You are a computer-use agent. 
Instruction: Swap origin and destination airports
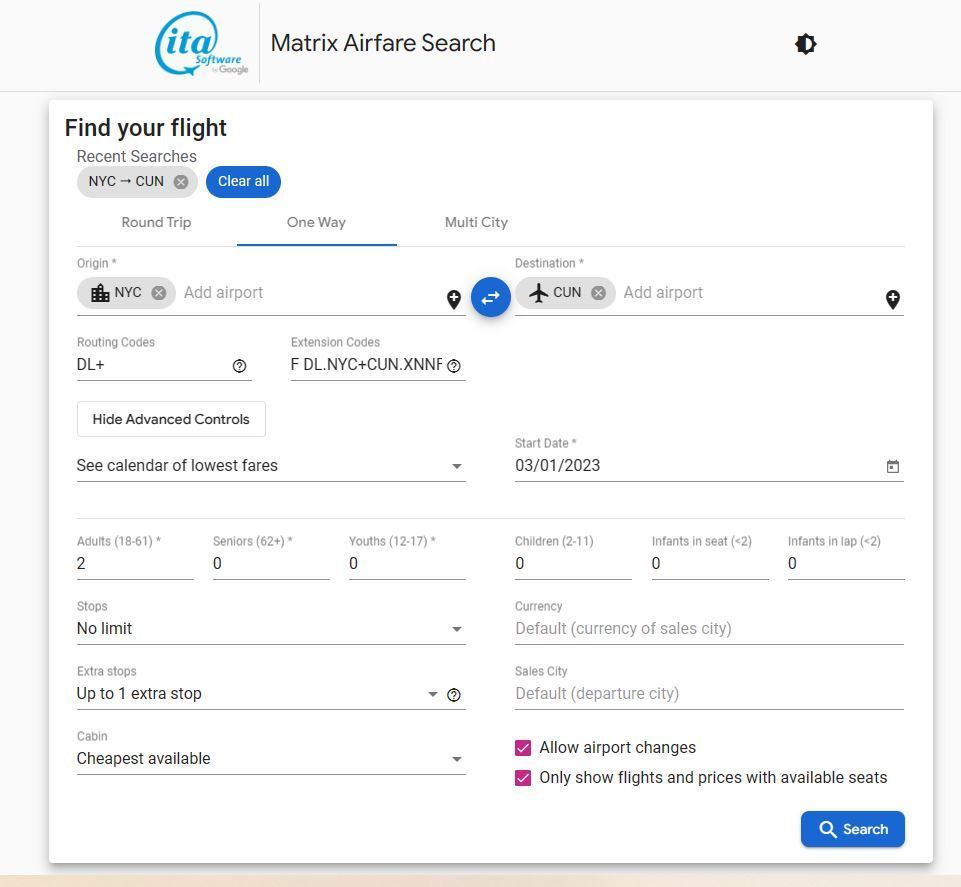[490, 297]
